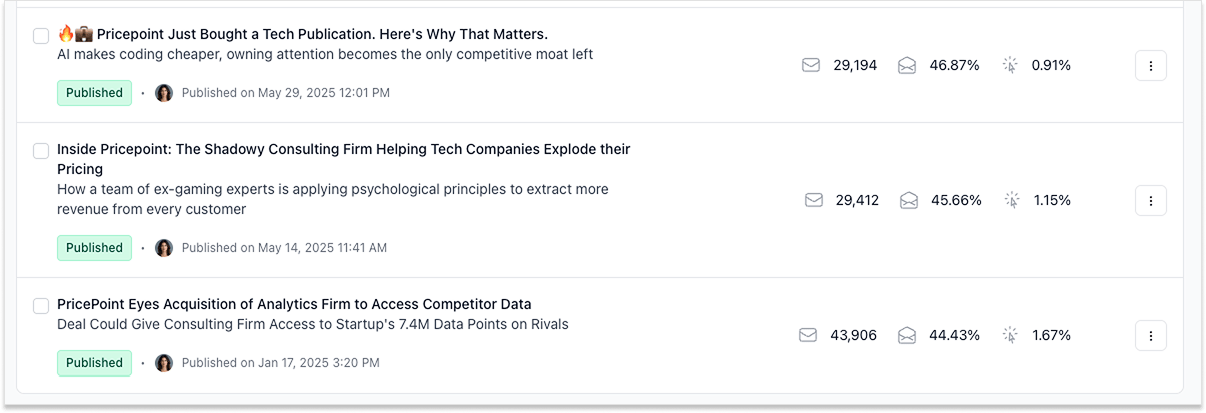Open more options for May 14 post
Screen dimensions: 1206x413
[x=1150, y=200]
